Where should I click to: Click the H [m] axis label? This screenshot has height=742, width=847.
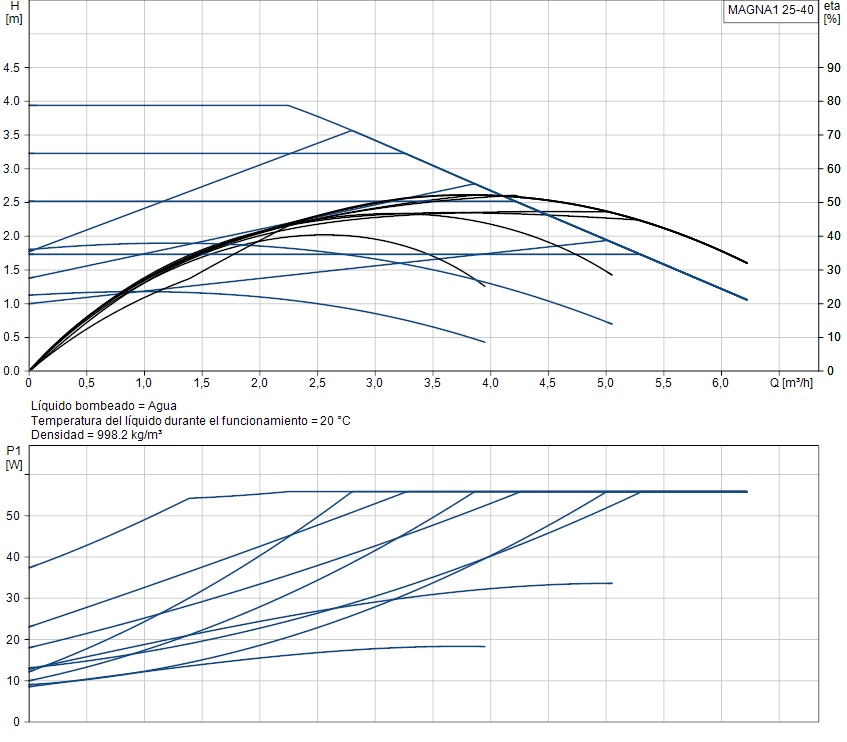click(14, 12)
